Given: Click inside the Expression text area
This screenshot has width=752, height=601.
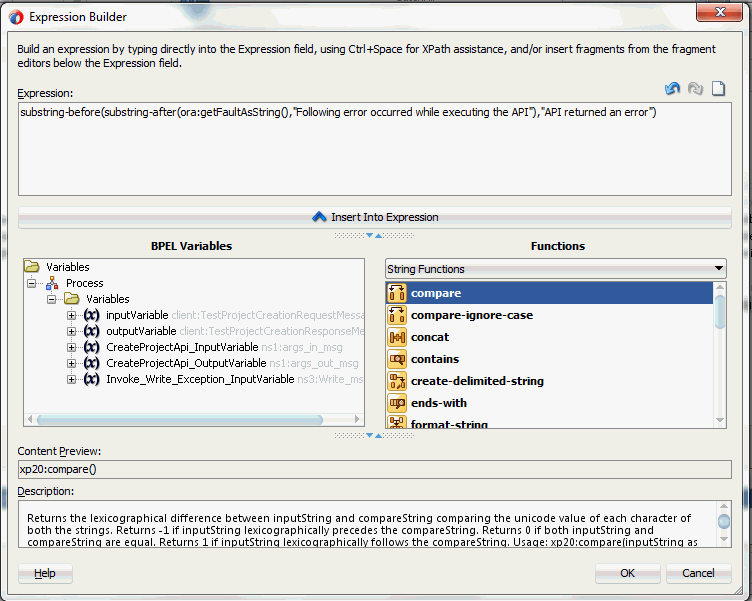Looking at the screenshot, I should [x=375, y=149].
